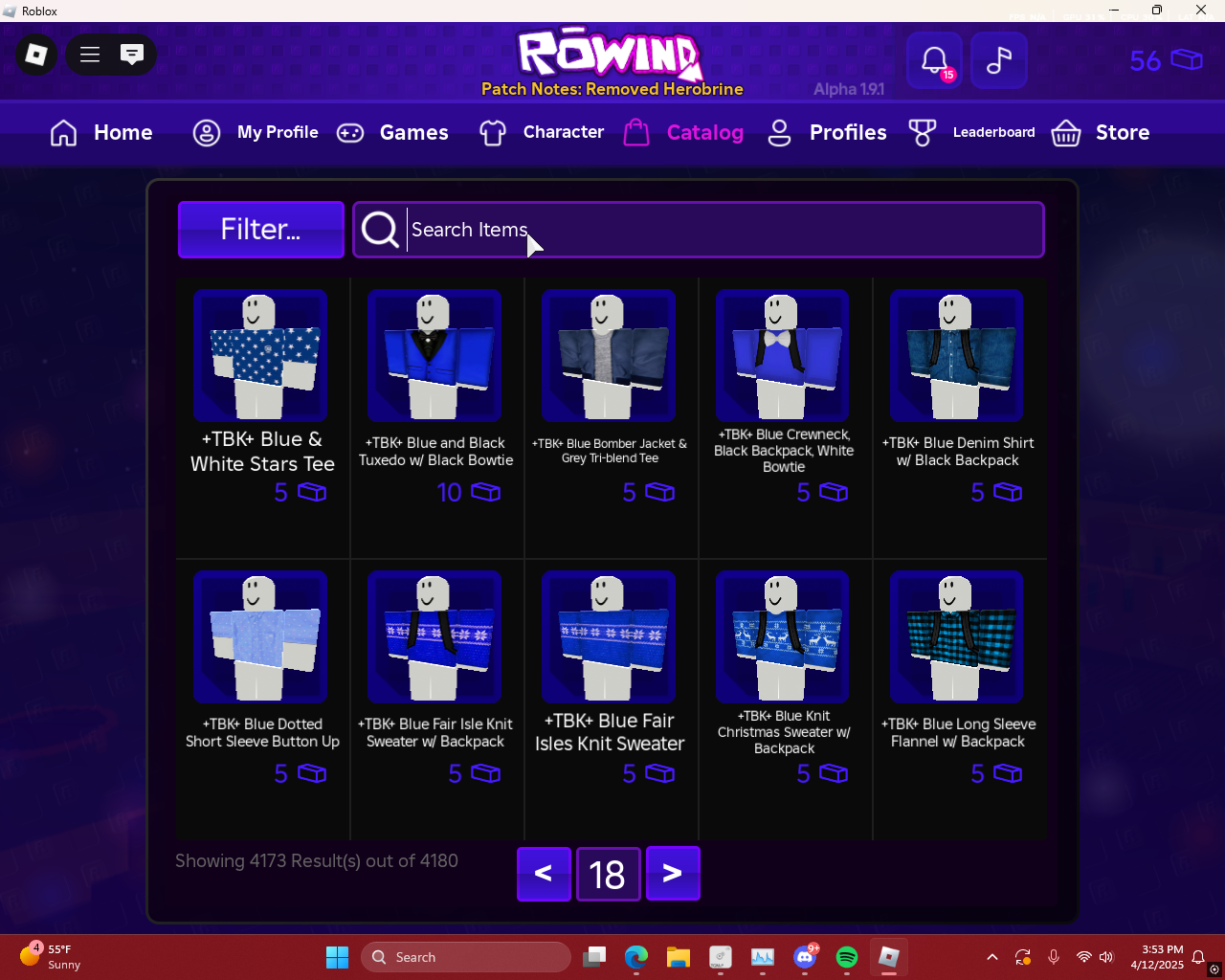
Task: Click the Games controller icon
Action: (x=350, y=132)
